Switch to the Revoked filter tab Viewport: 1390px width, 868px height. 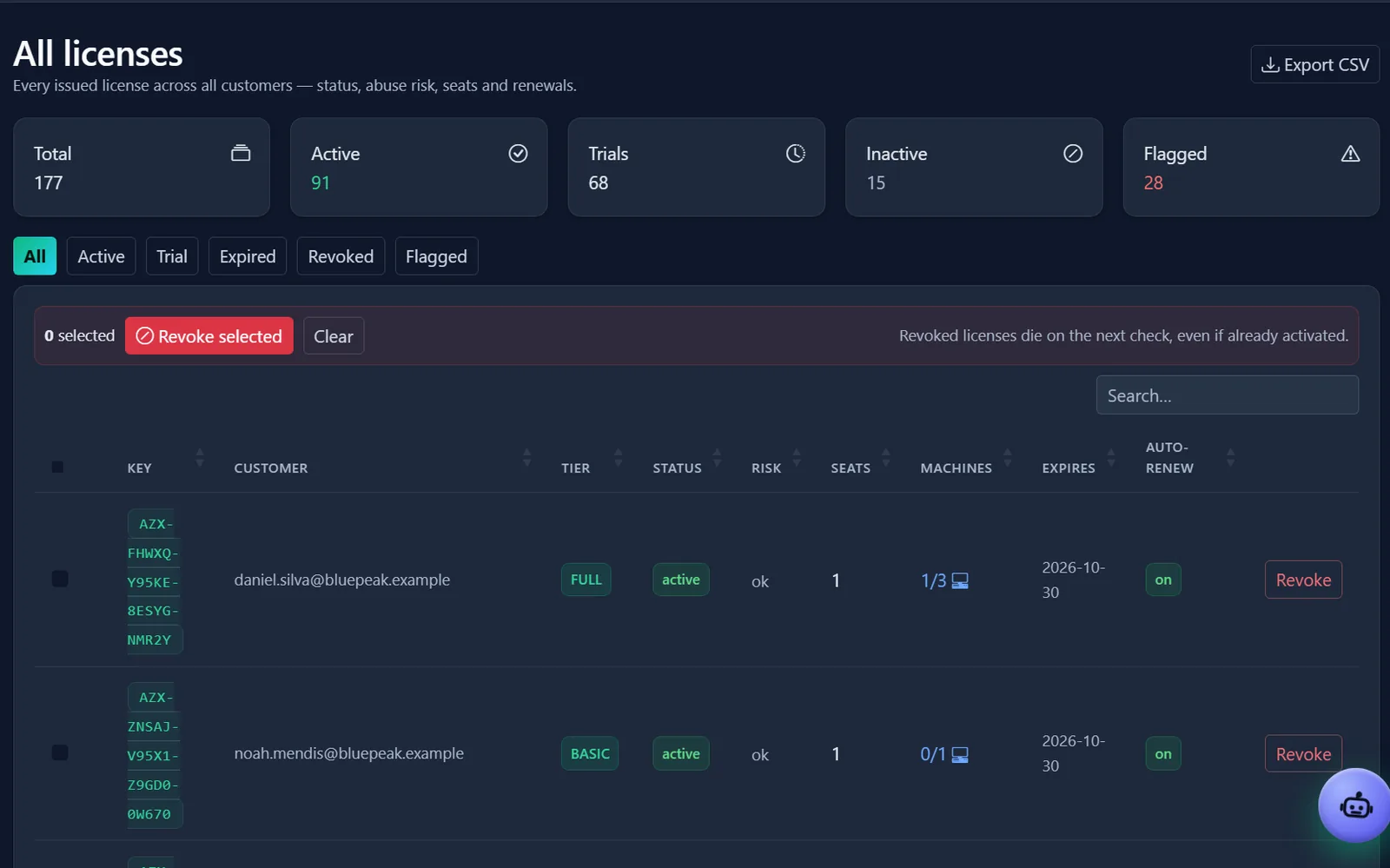coord(341,256)
